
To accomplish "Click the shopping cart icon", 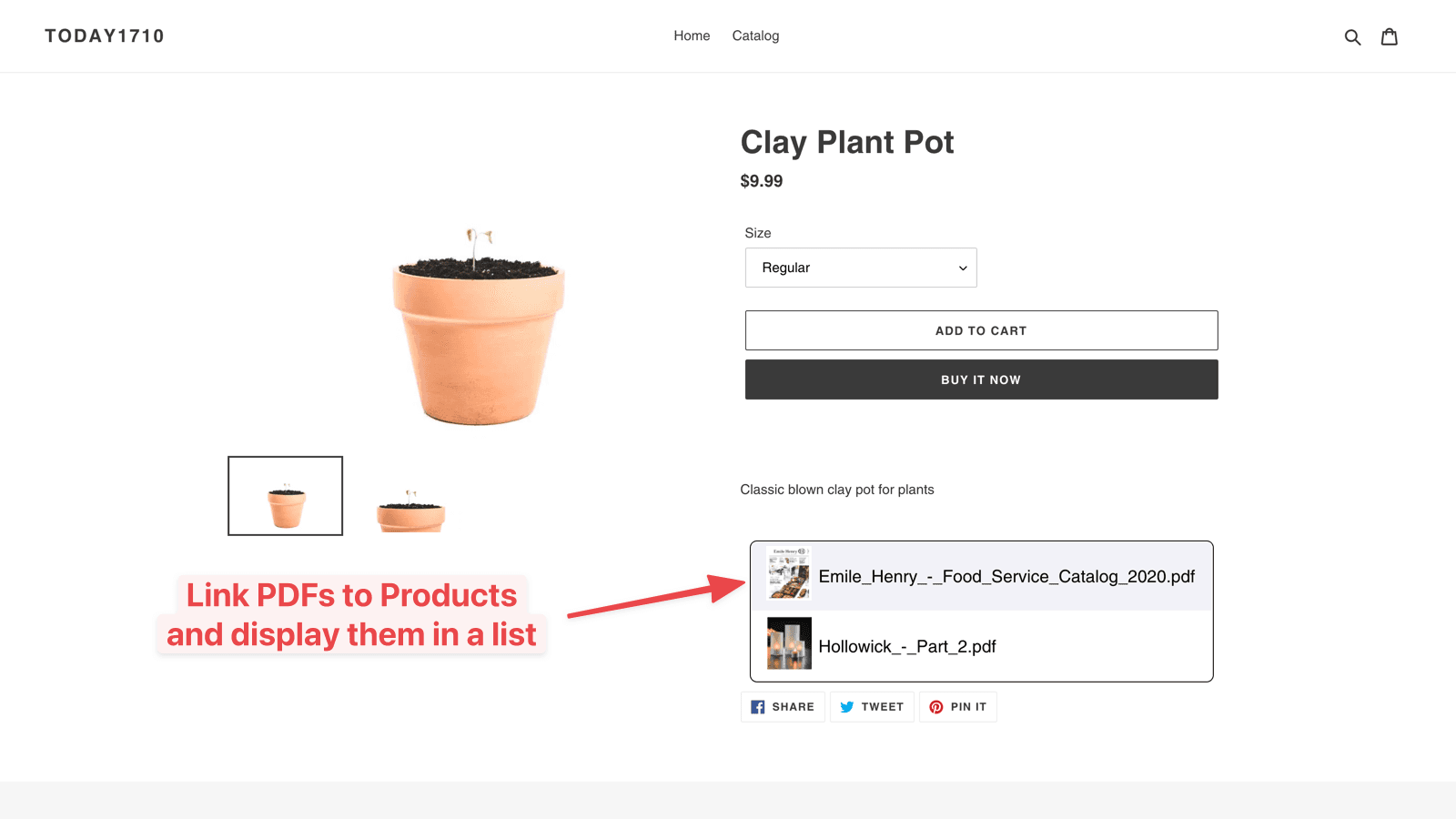I will (x=1390, y=36).
